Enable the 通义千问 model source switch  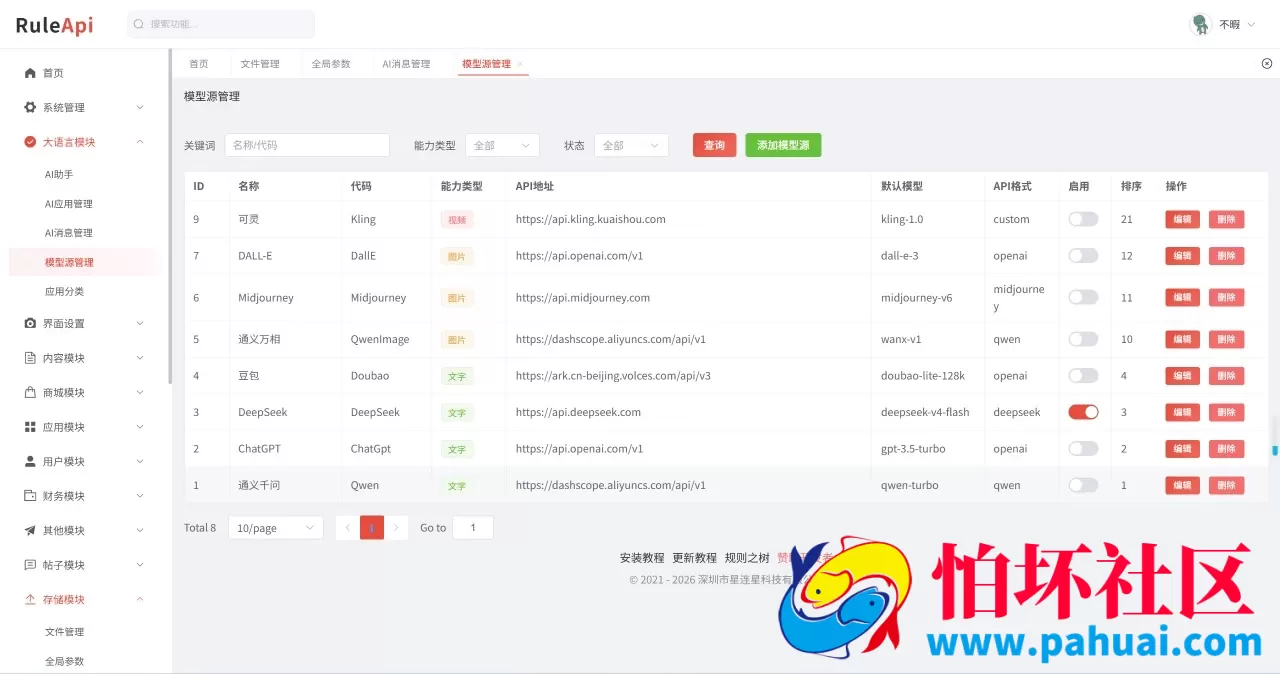coord(1083,485)
